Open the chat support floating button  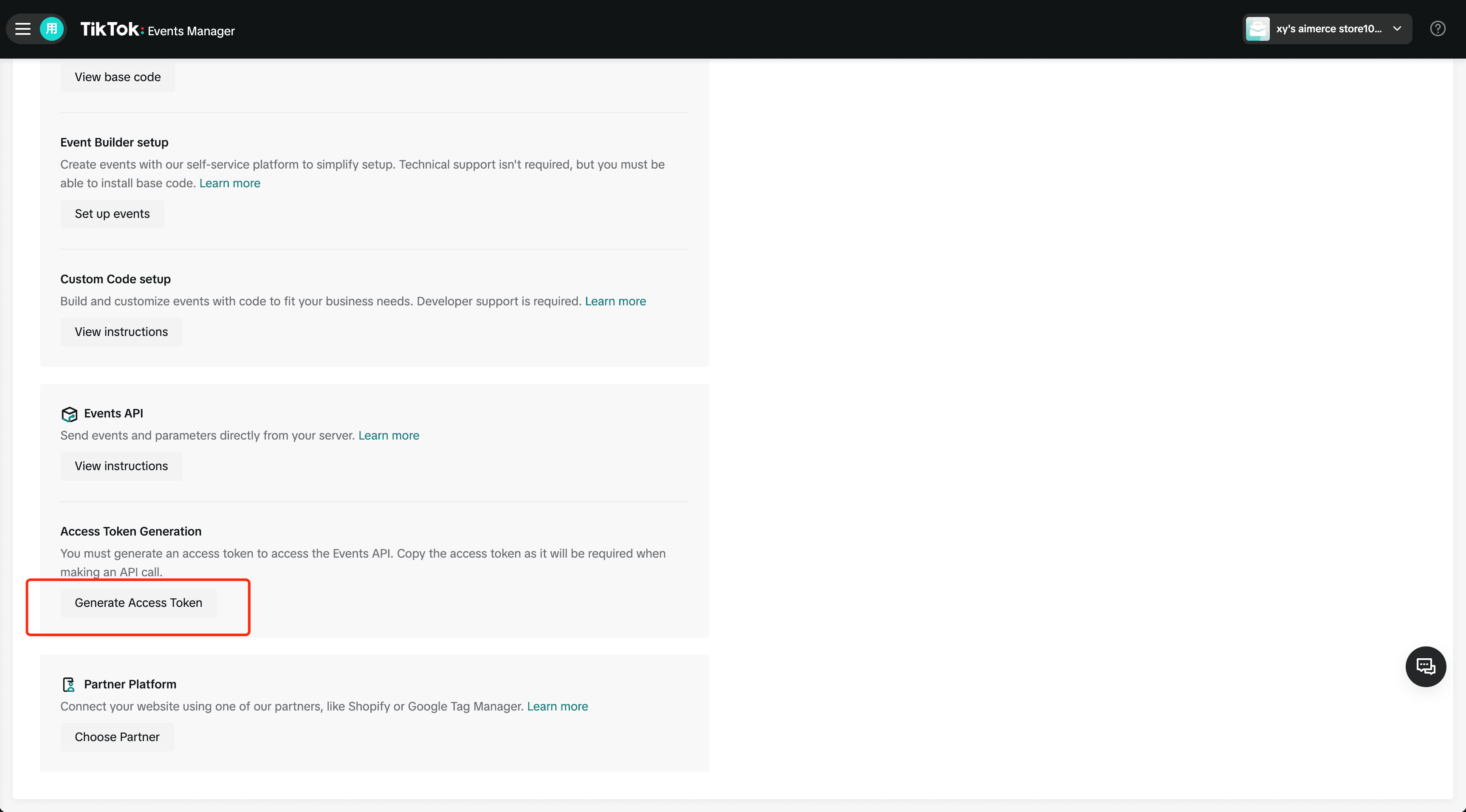(1426, 666)
